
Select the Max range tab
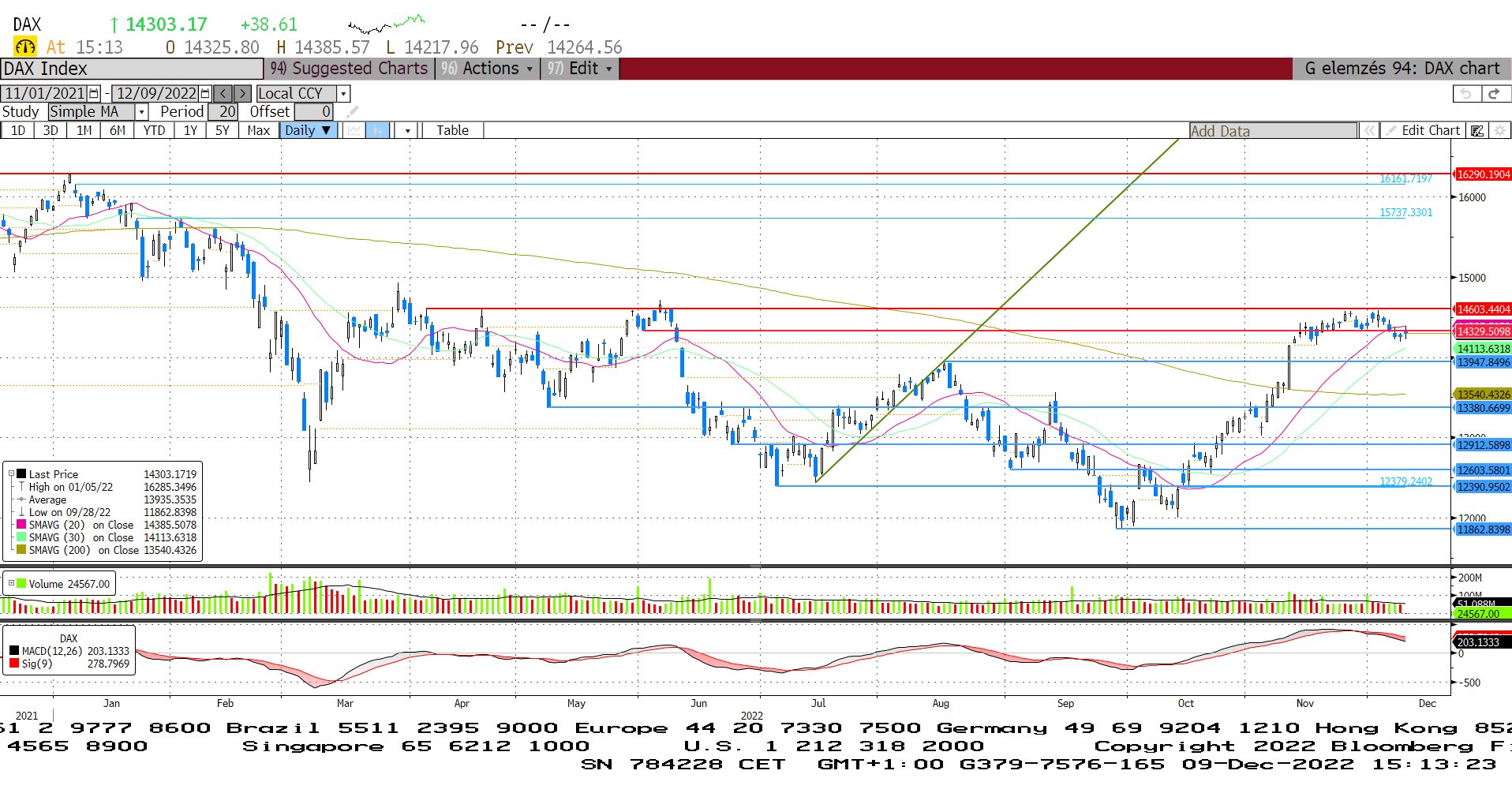point(258,130)
